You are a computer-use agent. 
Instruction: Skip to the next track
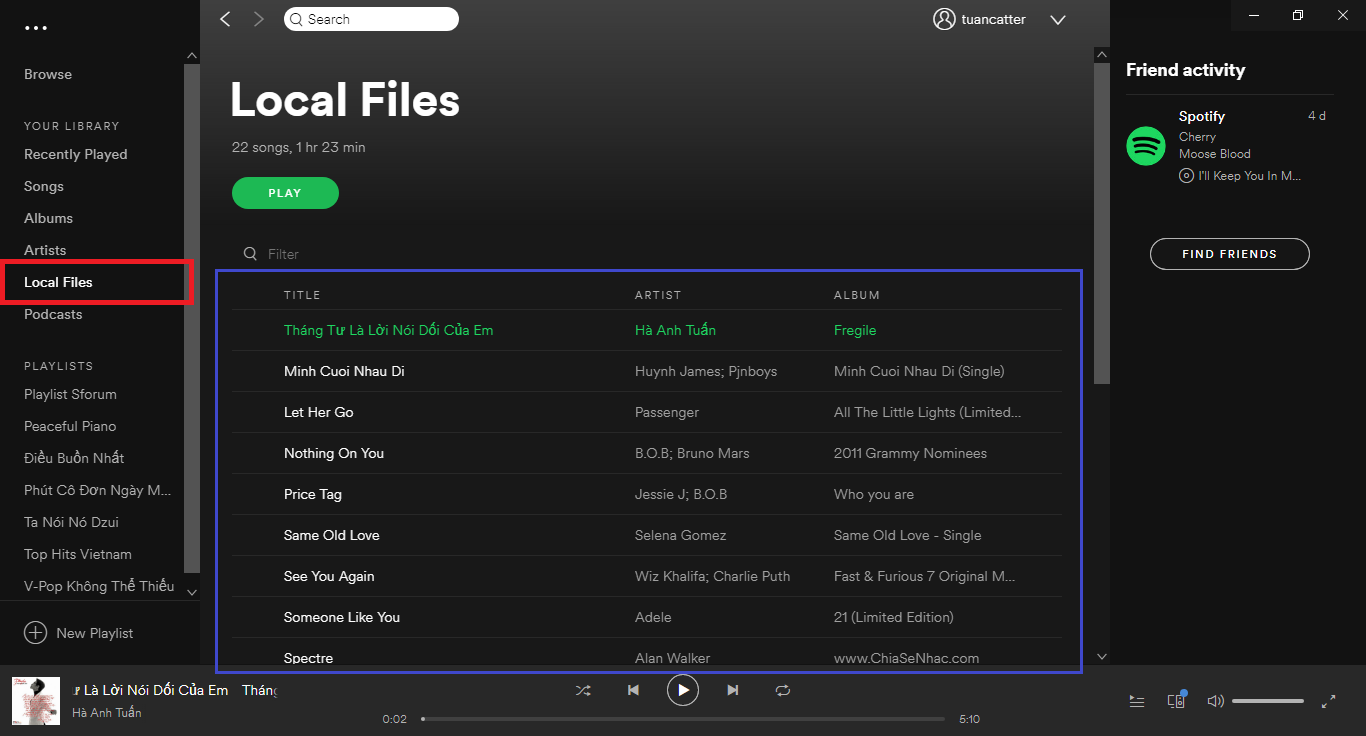tap(733, 690)
